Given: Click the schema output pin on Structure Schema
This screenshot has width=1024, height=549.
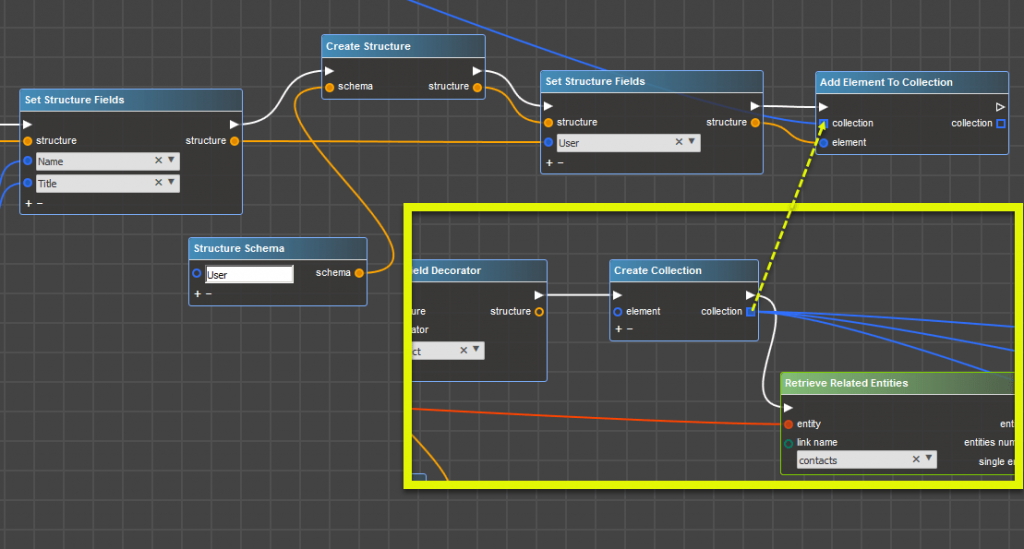Looking at the screenshot, I should coord(358,272).
